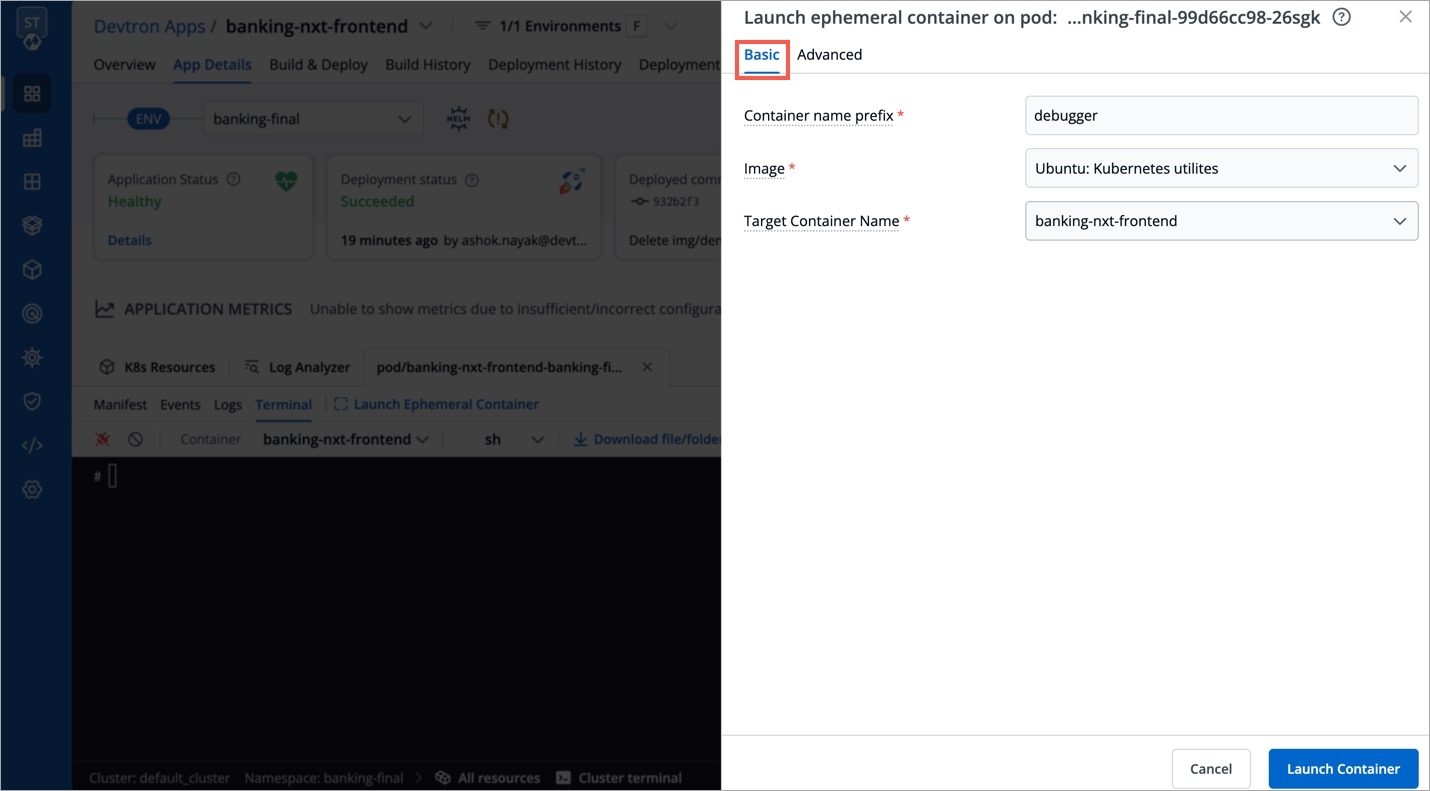Close the ephemeral container panel
This screenshot has height=791, width=1430.
pos(1405,17)
